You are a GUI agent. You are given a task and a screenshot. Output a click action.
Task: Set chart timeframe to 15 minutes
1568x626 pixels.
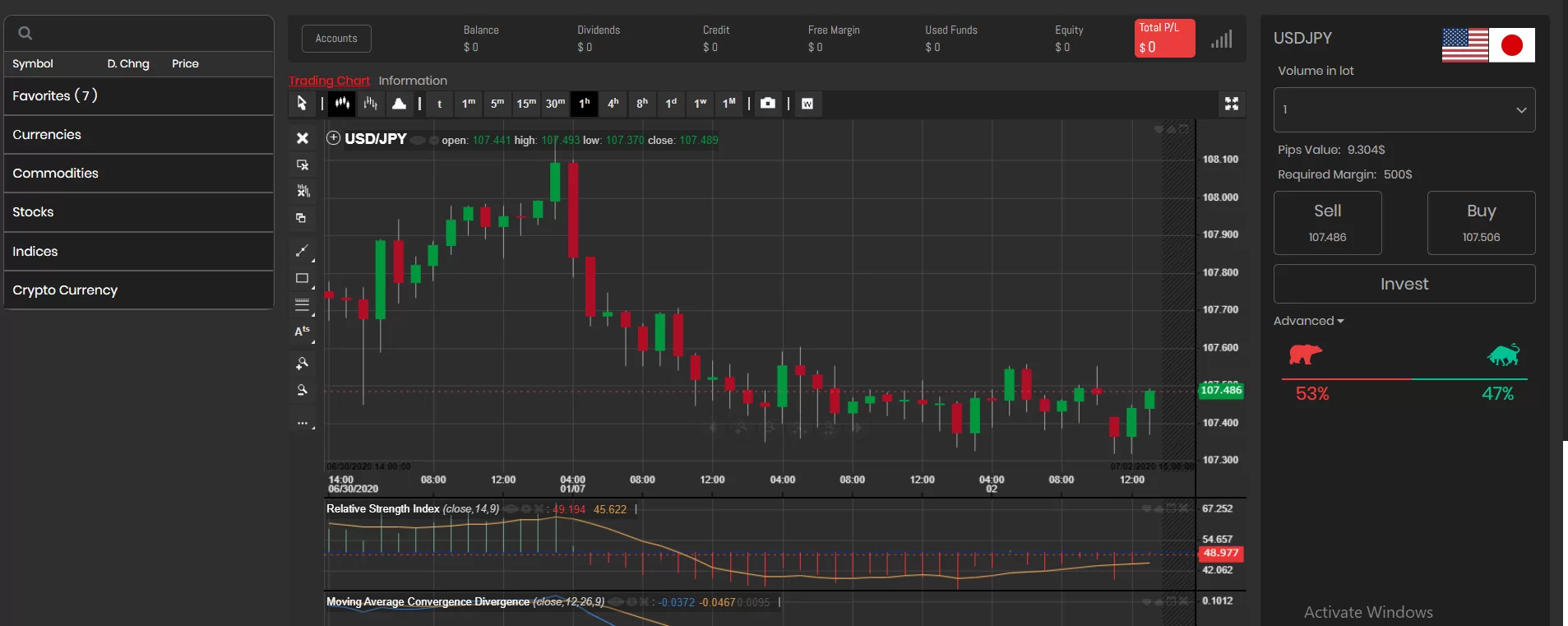click(526, 104)
